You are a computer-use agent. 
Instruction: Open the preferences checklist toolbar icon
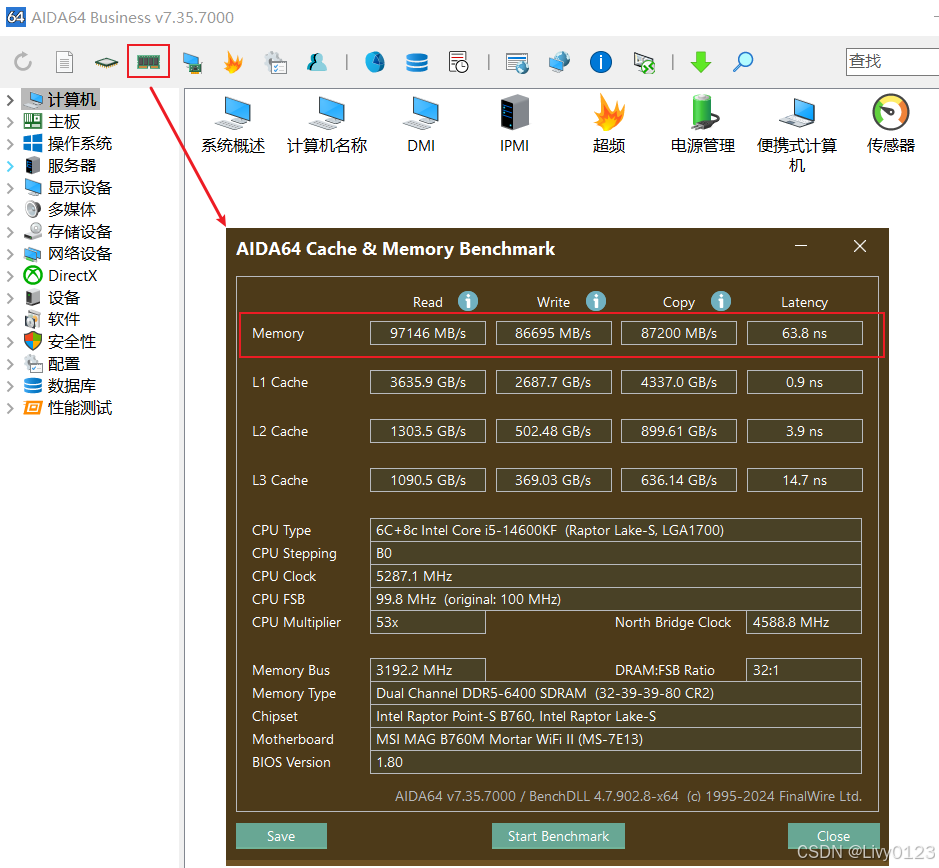coord(276,62)
